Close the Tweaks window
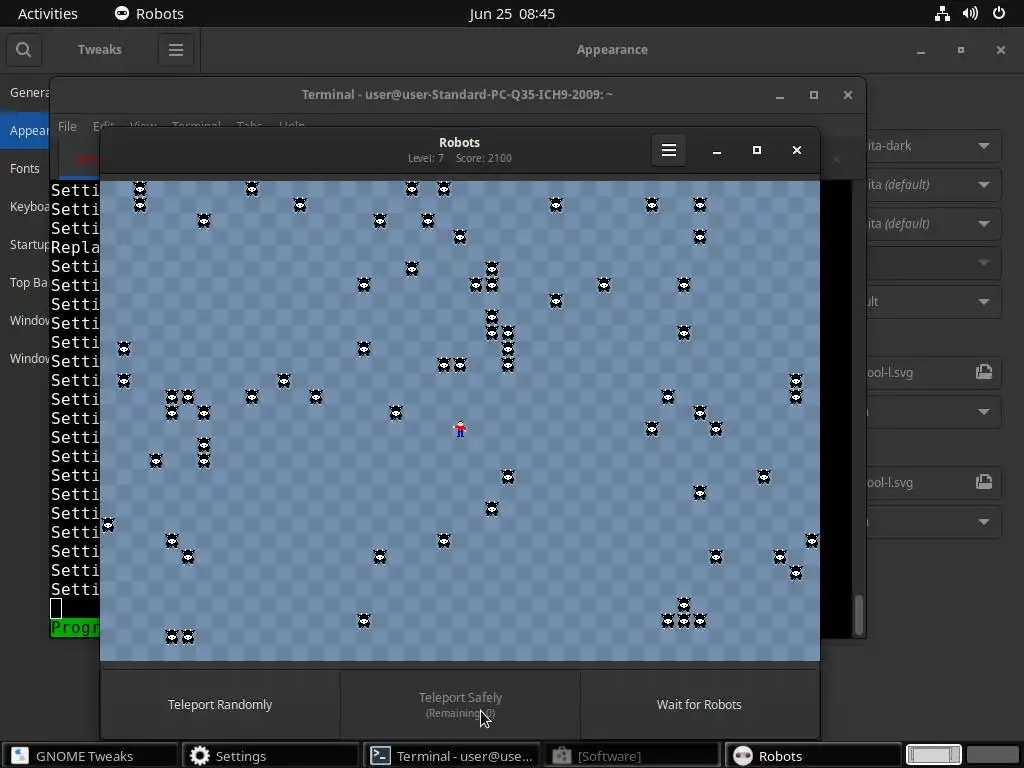 click(x=1000, y=50)
